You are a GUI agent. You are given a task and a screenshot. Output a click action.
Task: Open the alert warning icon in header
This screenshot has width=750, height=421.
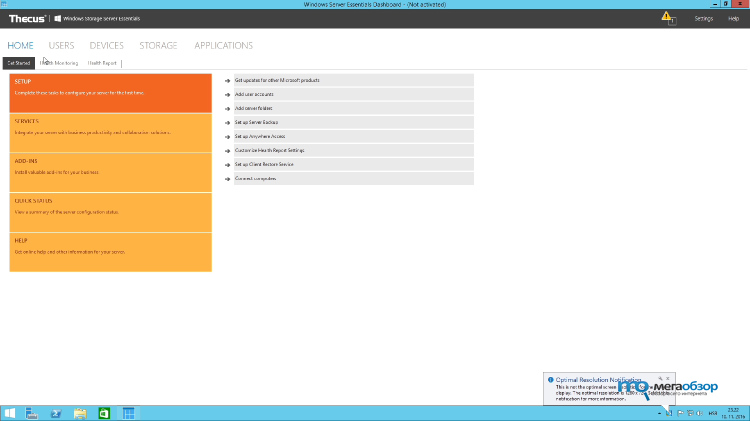click(668, 18)
